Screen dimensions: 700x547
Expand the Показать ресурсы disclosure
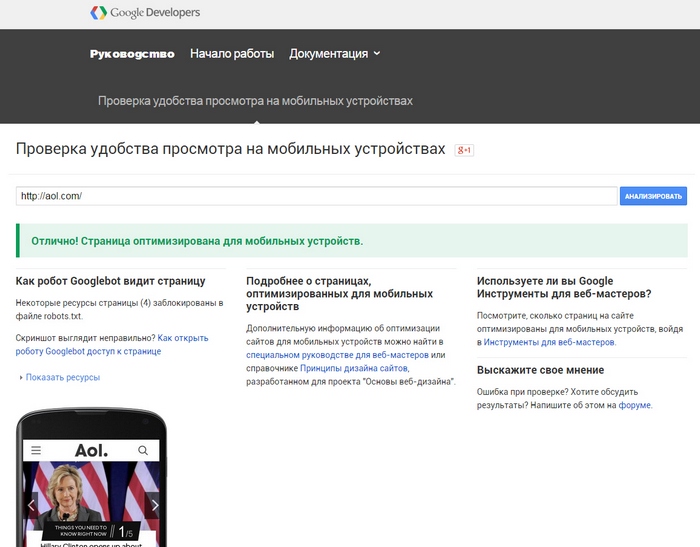(x=60, y=377)
